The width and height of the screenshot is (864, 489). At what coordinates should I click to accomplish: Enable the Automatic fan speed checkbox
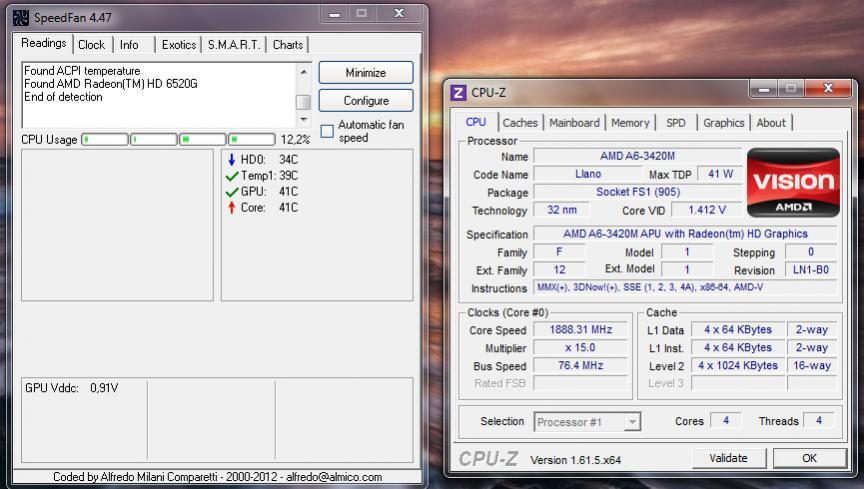[x=327, y=132]
